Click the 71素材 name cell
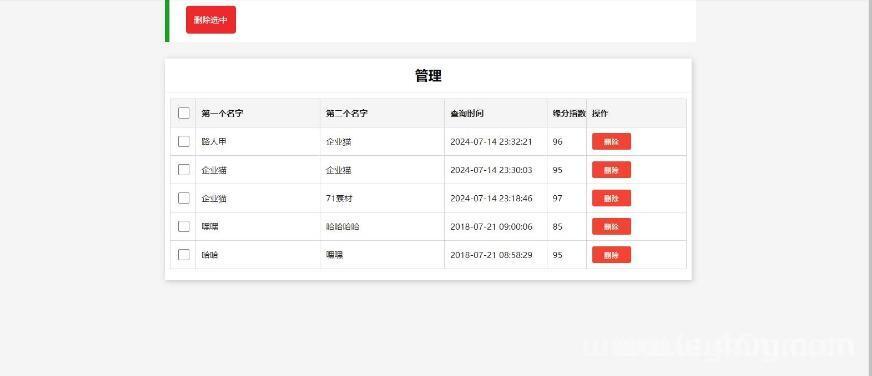Image resolution: width=872 pixels, height=376 pixels. pyautogui.click(x=339, y=199)
